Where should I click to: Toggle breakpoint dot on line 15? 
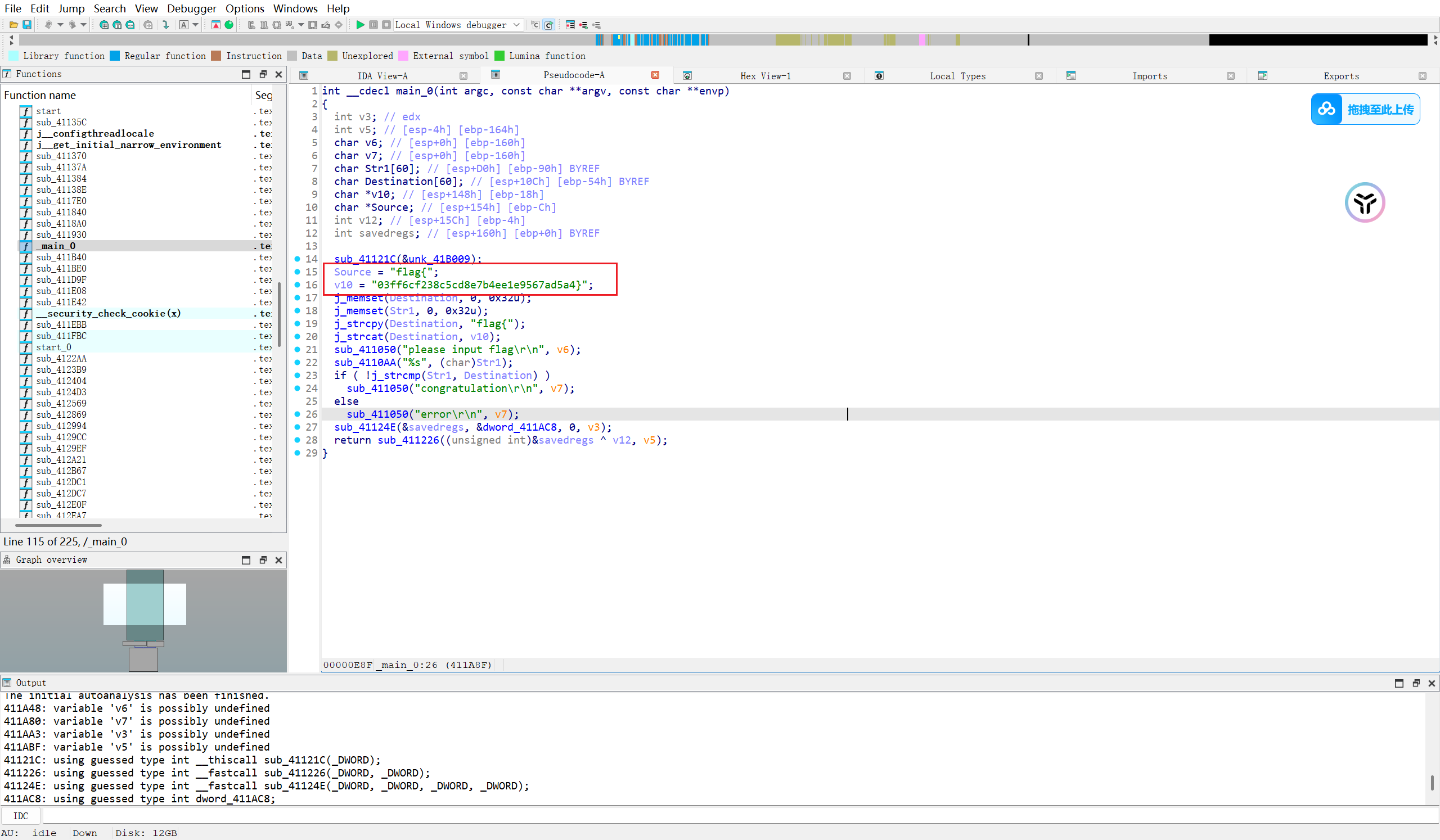coord(297,272)
